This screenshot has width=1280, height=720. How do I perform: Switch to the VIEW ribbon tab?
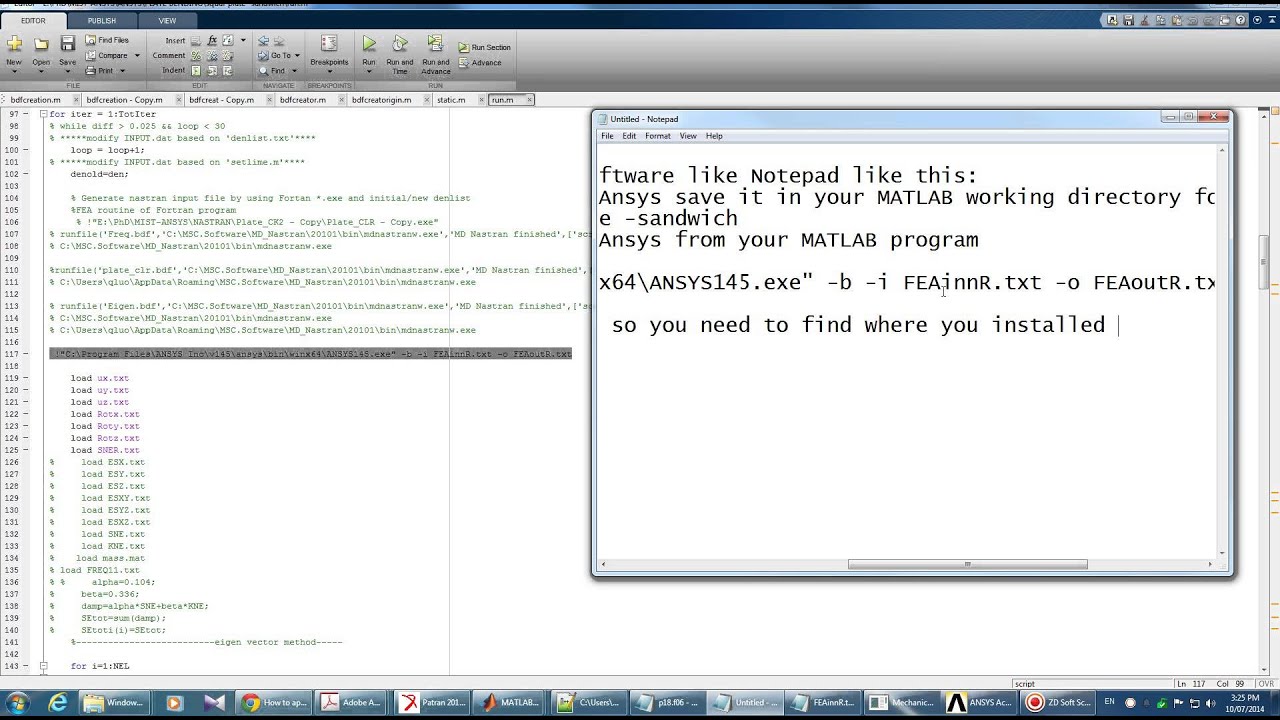(167, 20)
